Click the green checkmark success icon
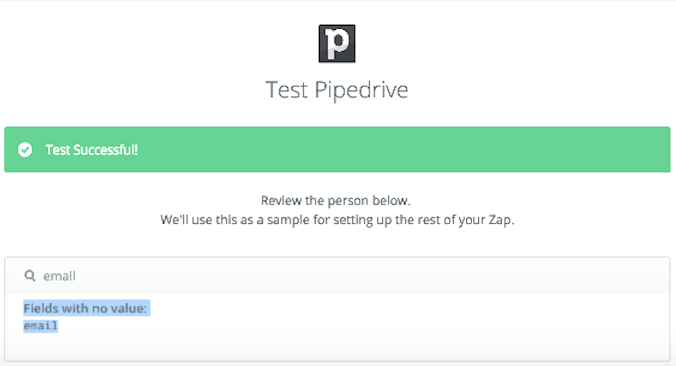The width and height of the screenshot is (676, 366). (x=25, y=150)
